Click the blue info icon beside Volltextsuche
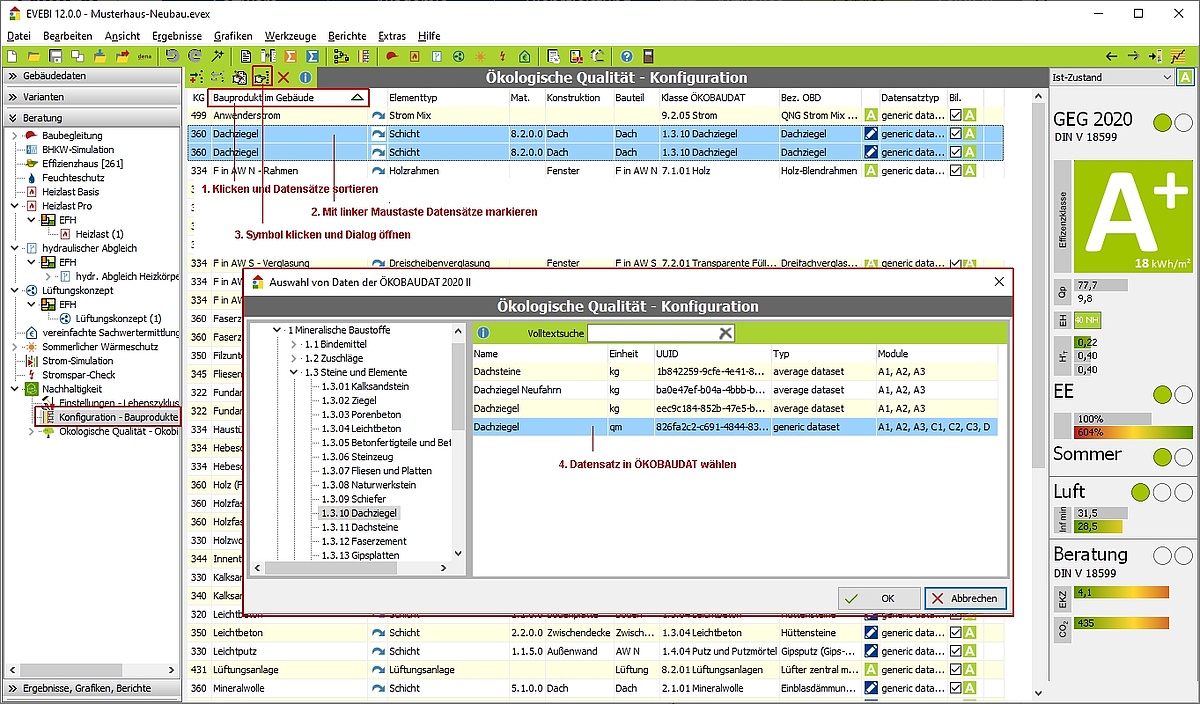This screenshot has height=704, width=1200. 483,333
